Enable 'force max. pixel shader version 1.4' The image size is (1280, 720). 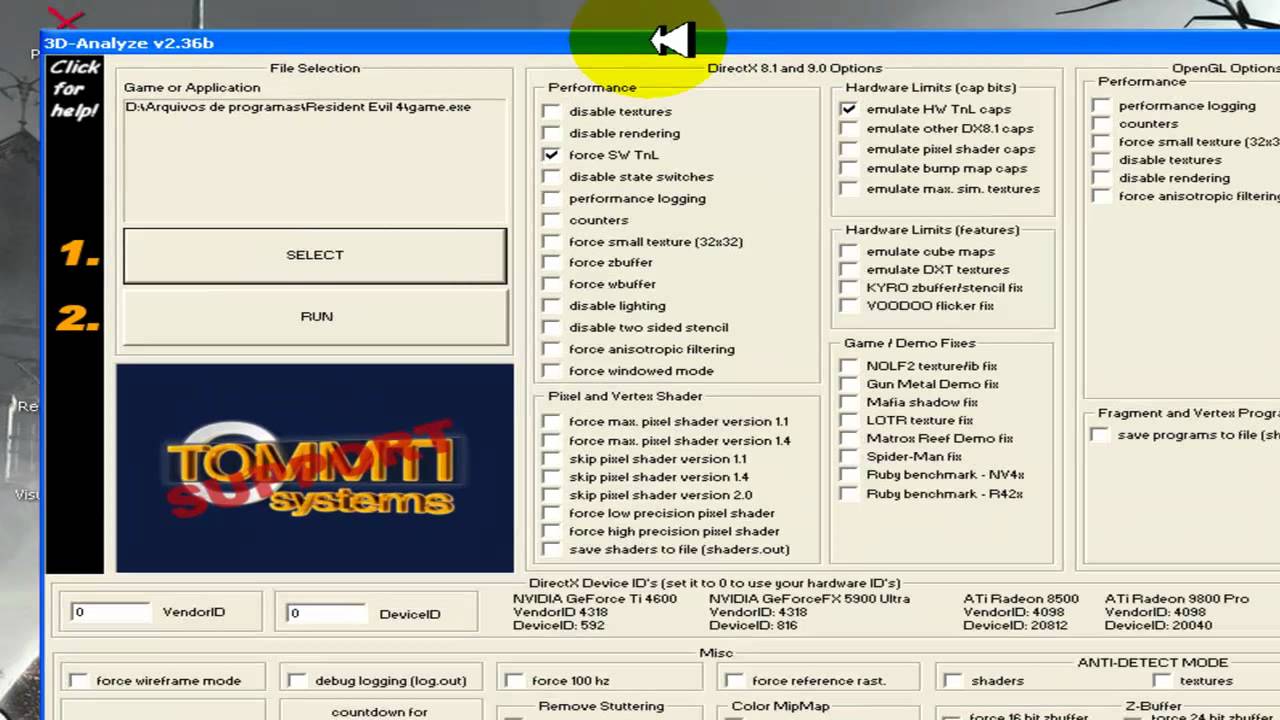click(551, 441)
